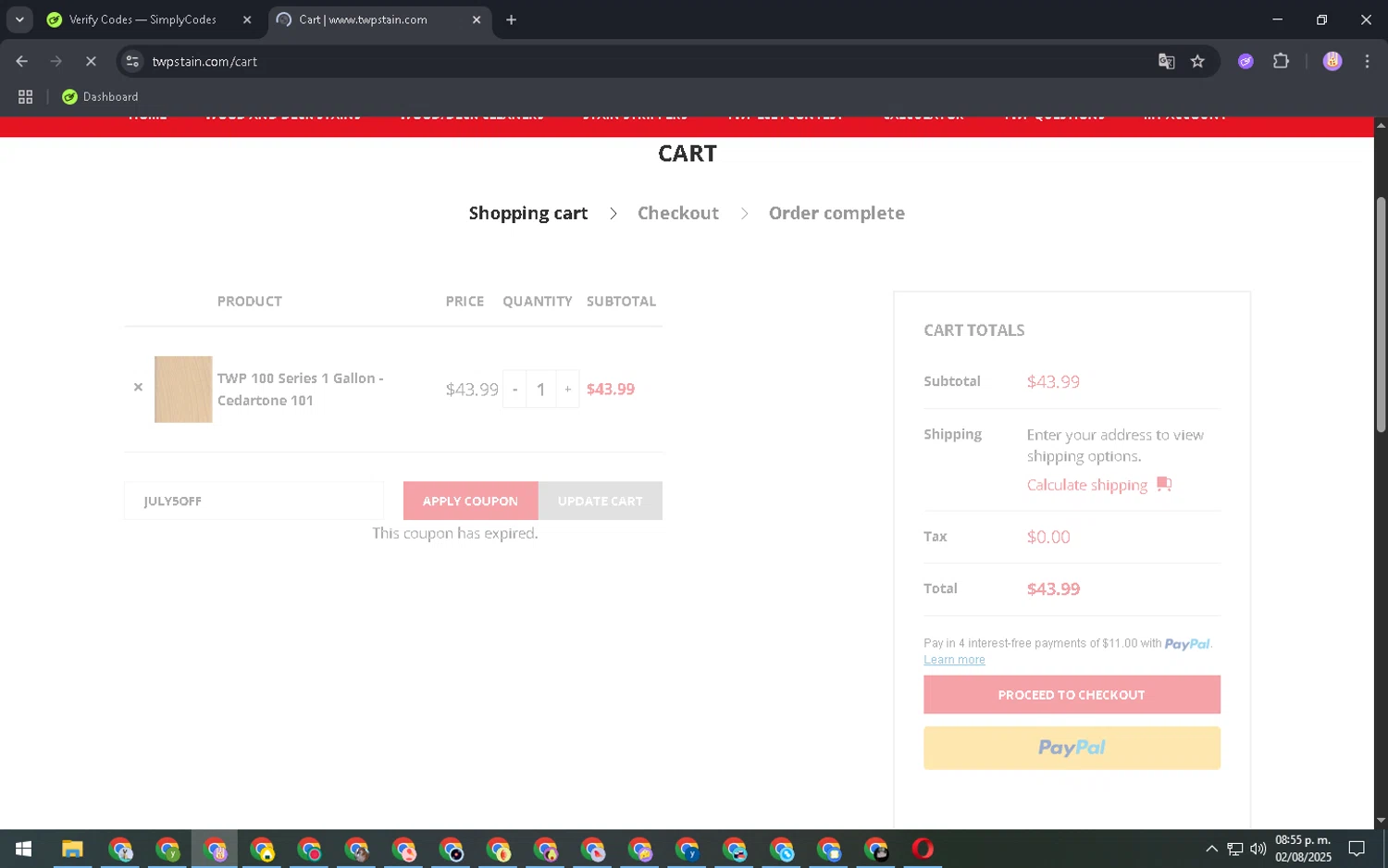Increase quantity with the plus button
Screen dimensions: 1388x868
[567, 390]
